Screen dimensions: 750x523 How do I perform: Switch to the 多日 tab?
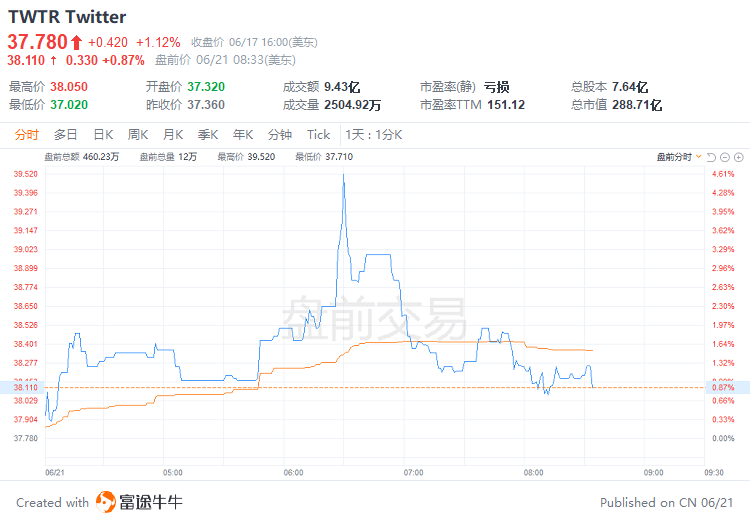(x=66, y=135)
